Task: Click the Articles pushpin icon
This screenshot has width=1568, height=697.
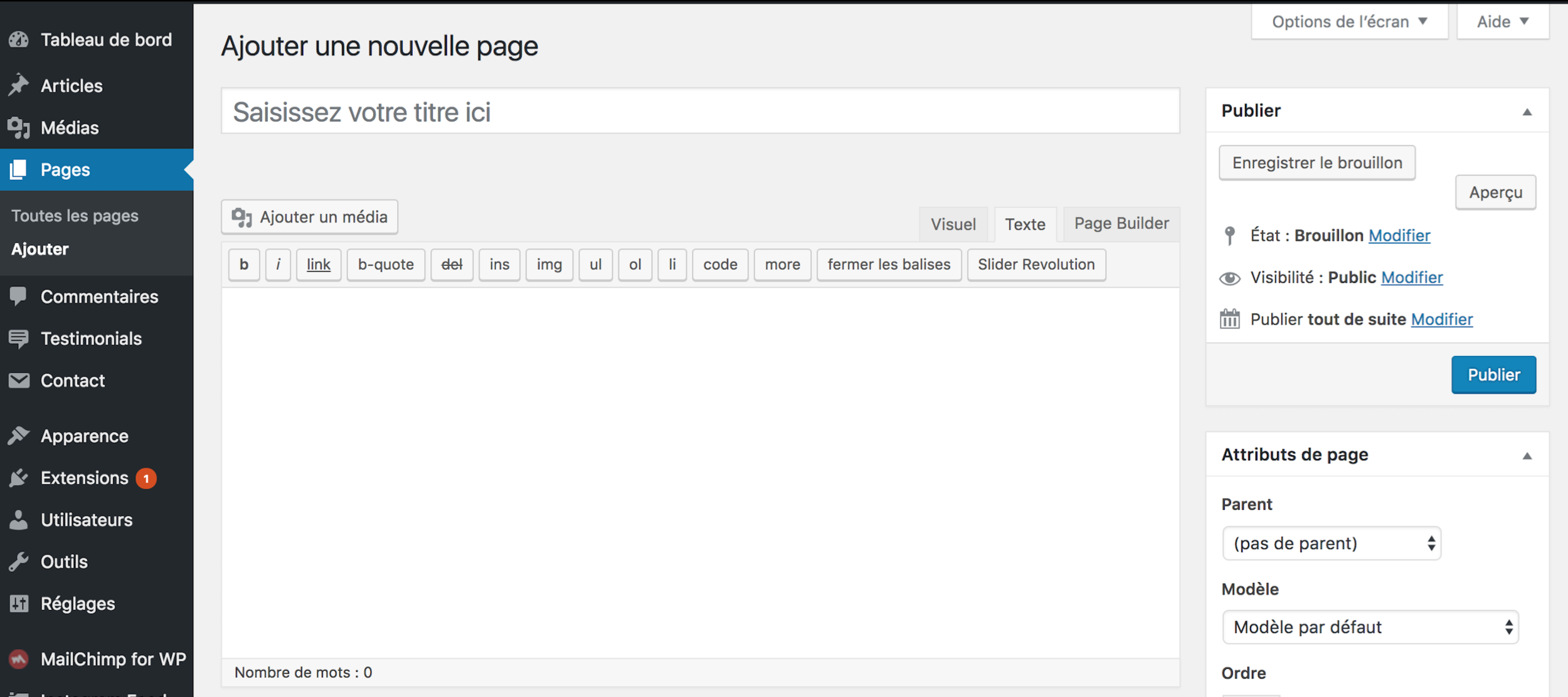Action: [19, 85]
